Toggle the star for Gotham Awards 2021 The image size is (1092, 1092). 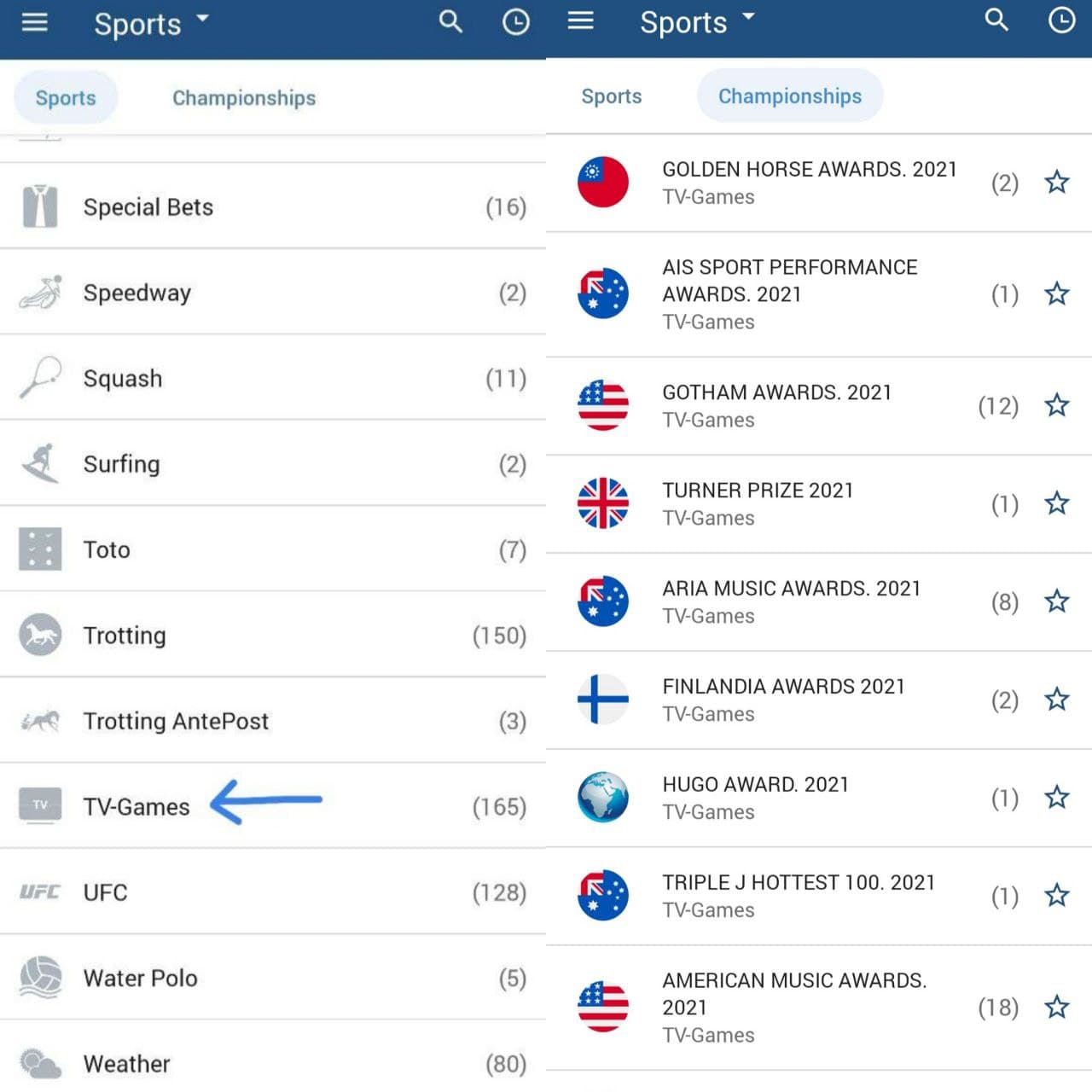point(1056,405)
